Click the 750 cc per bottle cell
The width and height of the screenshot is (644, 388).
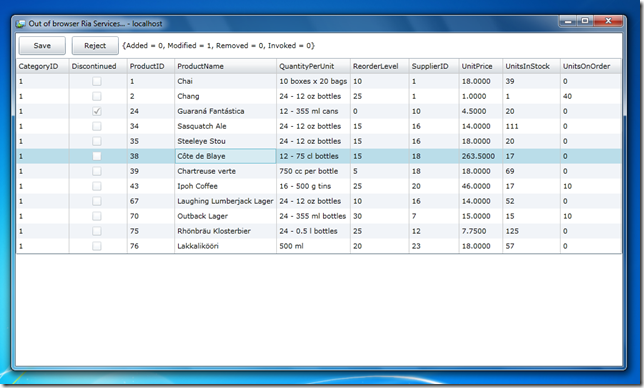point(313,171)
